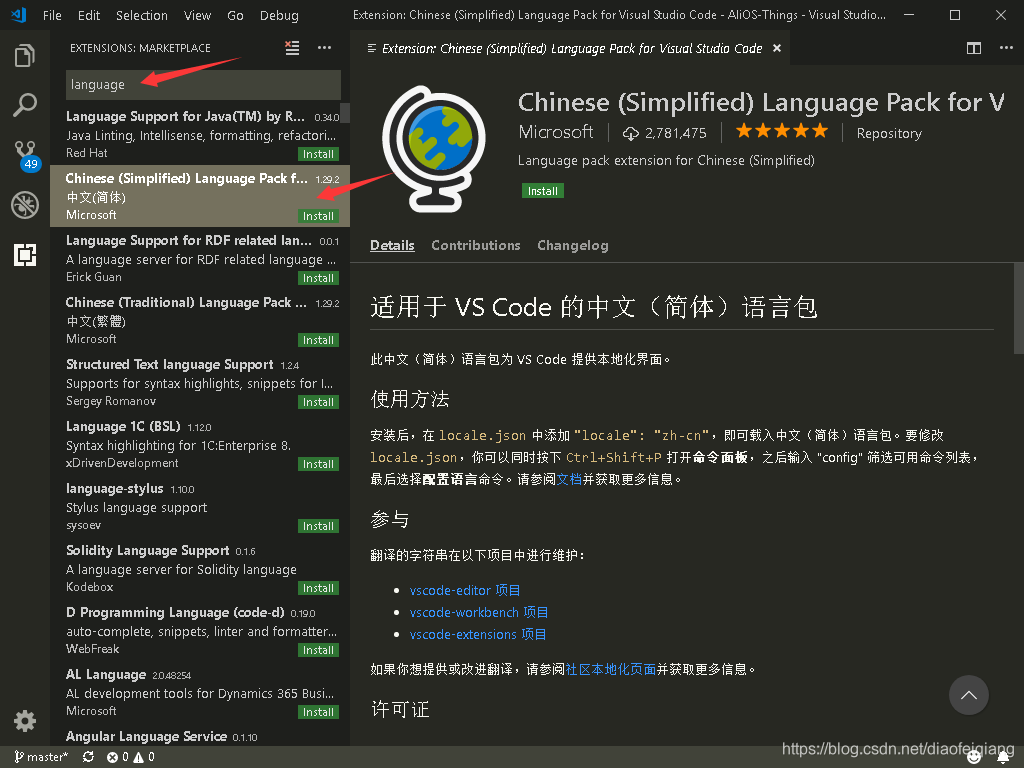The height and width of the screenshot is (768, 1024).
Task: Install Chinese (Simplified) Language Pack in list
Action: pyautogui.click(x=318, y=216)
